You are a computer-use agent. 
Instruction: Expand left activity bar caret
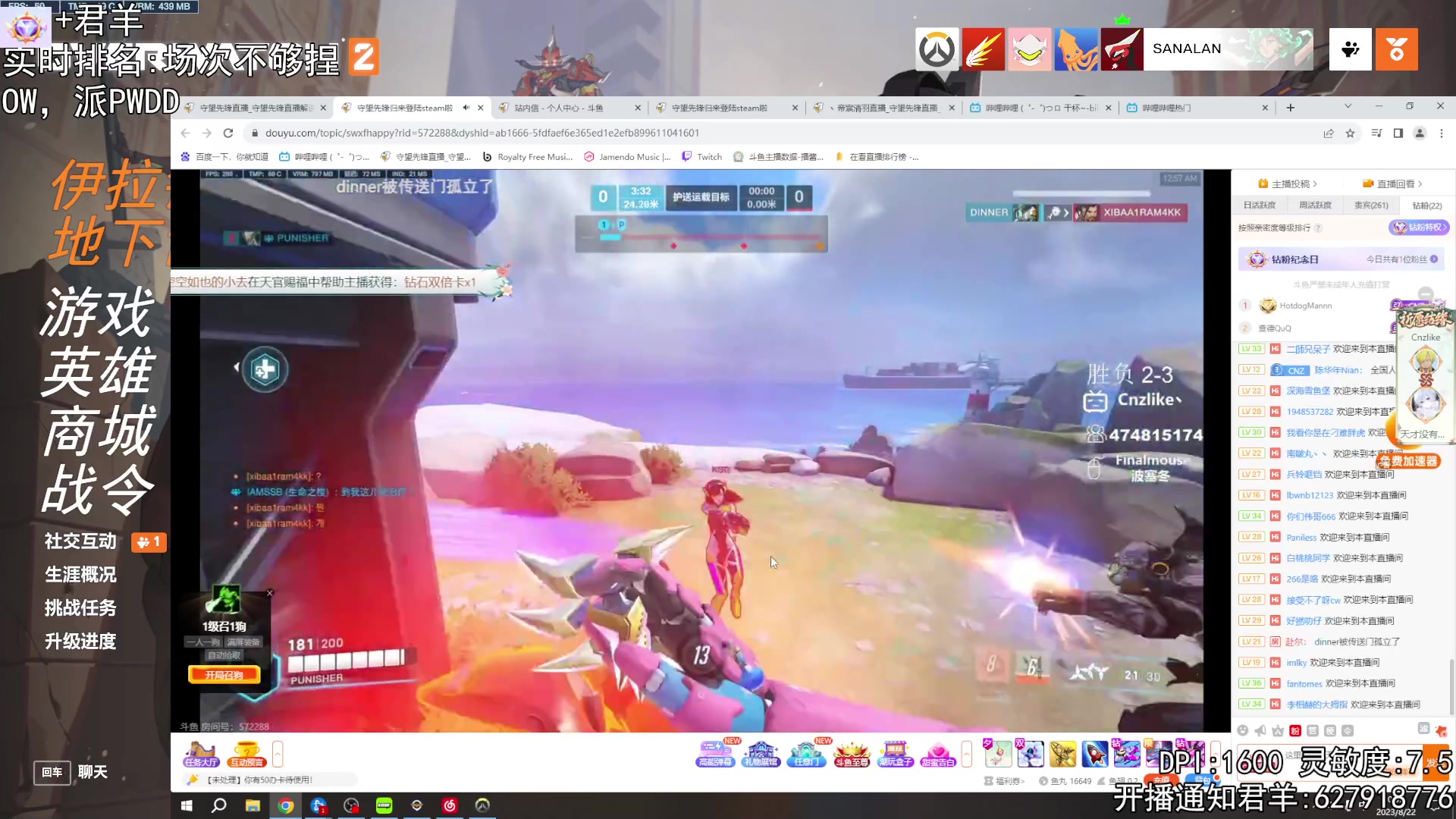(278, 754)
